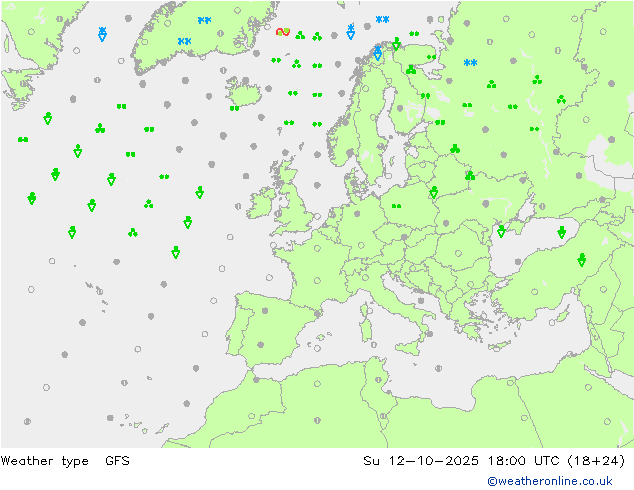
Task: Open the weatheronline.co.uk copyright link
Action: point(549,481)
